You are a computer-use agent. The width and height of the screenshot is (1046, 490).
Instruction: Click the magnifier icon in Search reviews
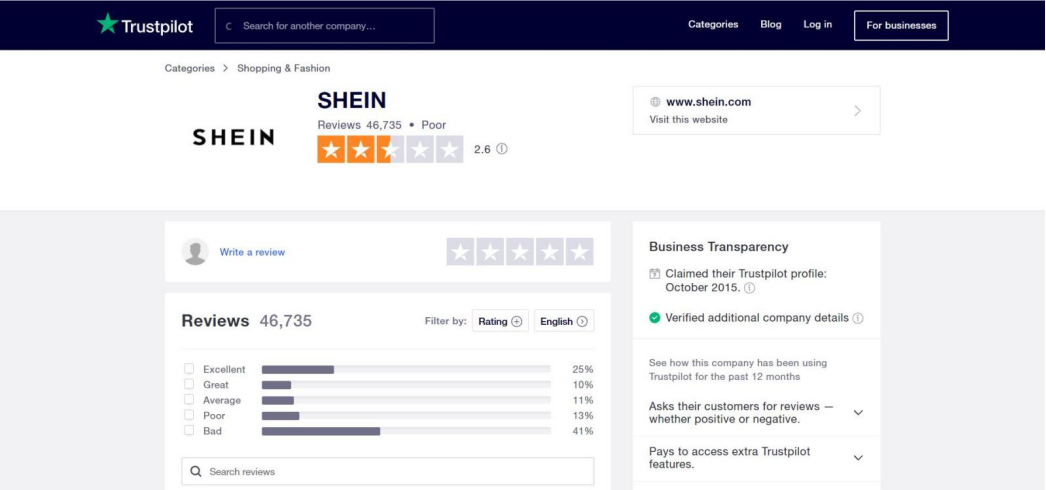[x=196, y=472]
